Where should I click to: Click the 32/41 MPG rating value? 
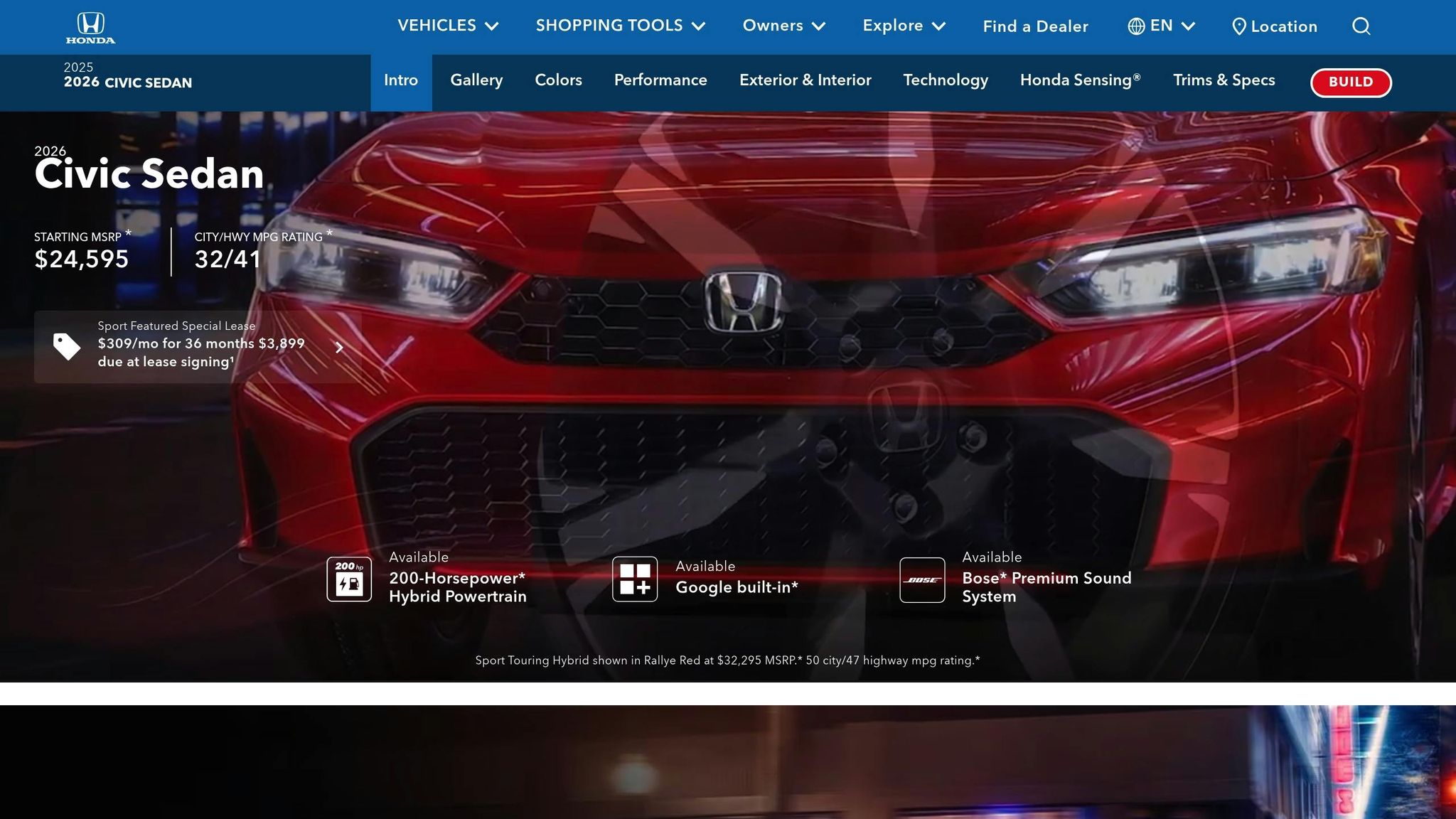(228, 259)
